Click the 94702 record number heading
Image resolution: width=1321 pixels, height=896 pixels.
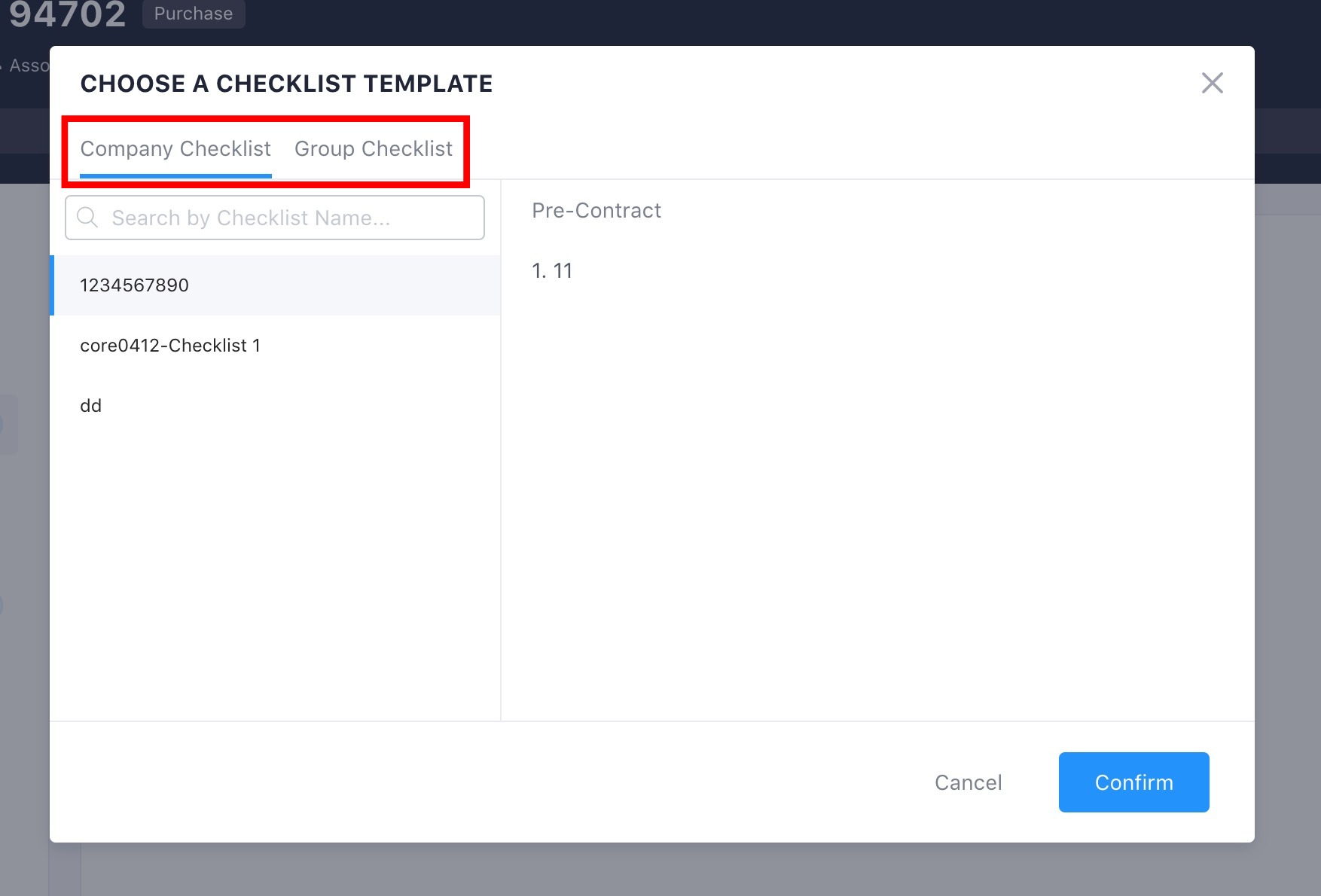(x=67, y=14)
